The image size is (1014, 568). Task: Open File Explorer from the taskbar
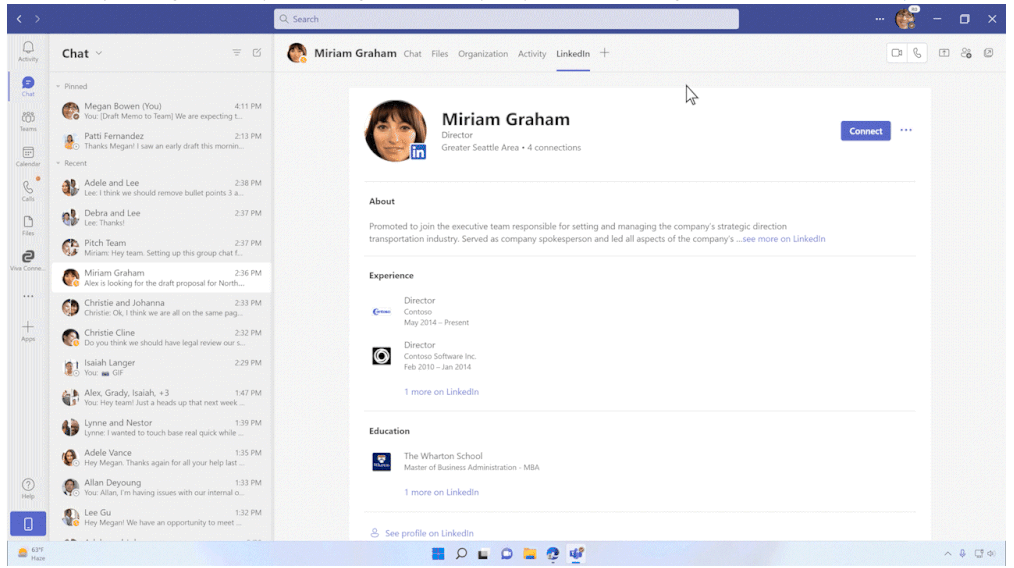[x=530, y=554]
